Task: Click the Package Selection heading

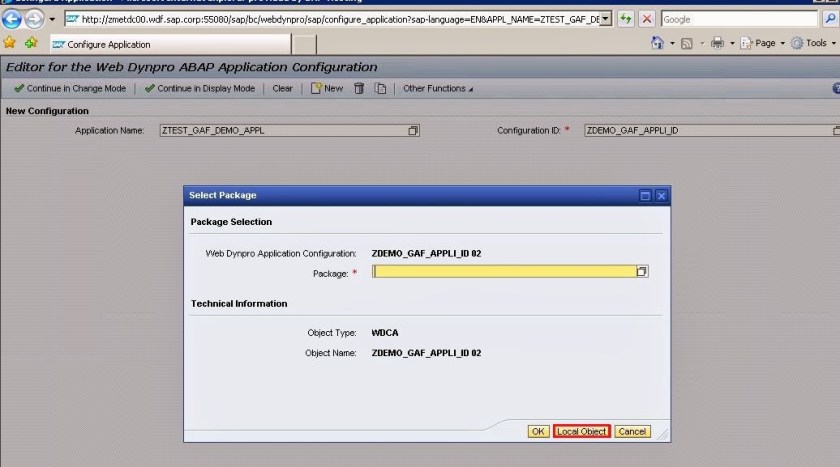Action: tap(231, 222)
